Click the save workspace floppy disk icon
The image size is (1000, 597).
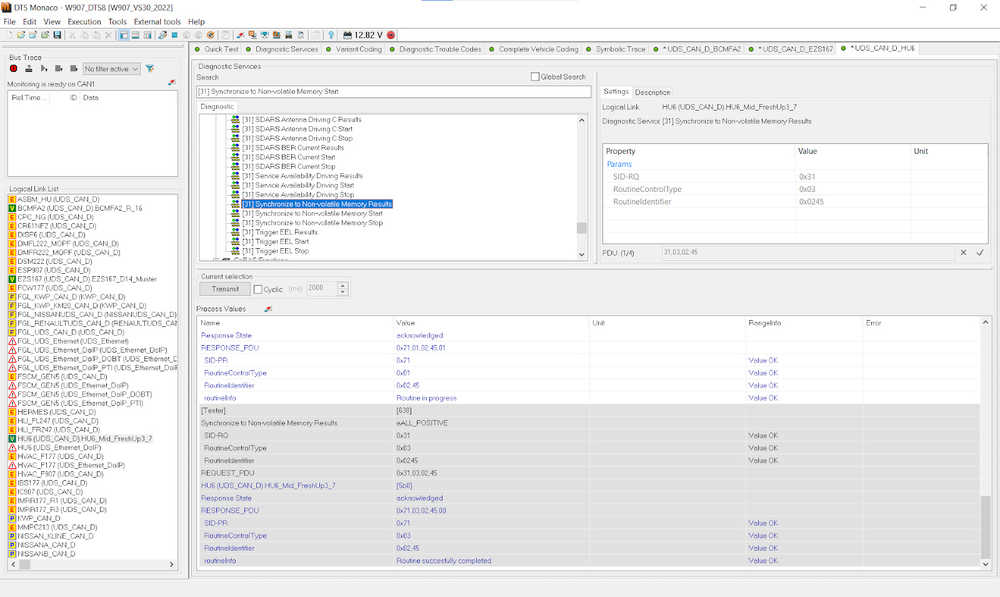tap(57, 35)
